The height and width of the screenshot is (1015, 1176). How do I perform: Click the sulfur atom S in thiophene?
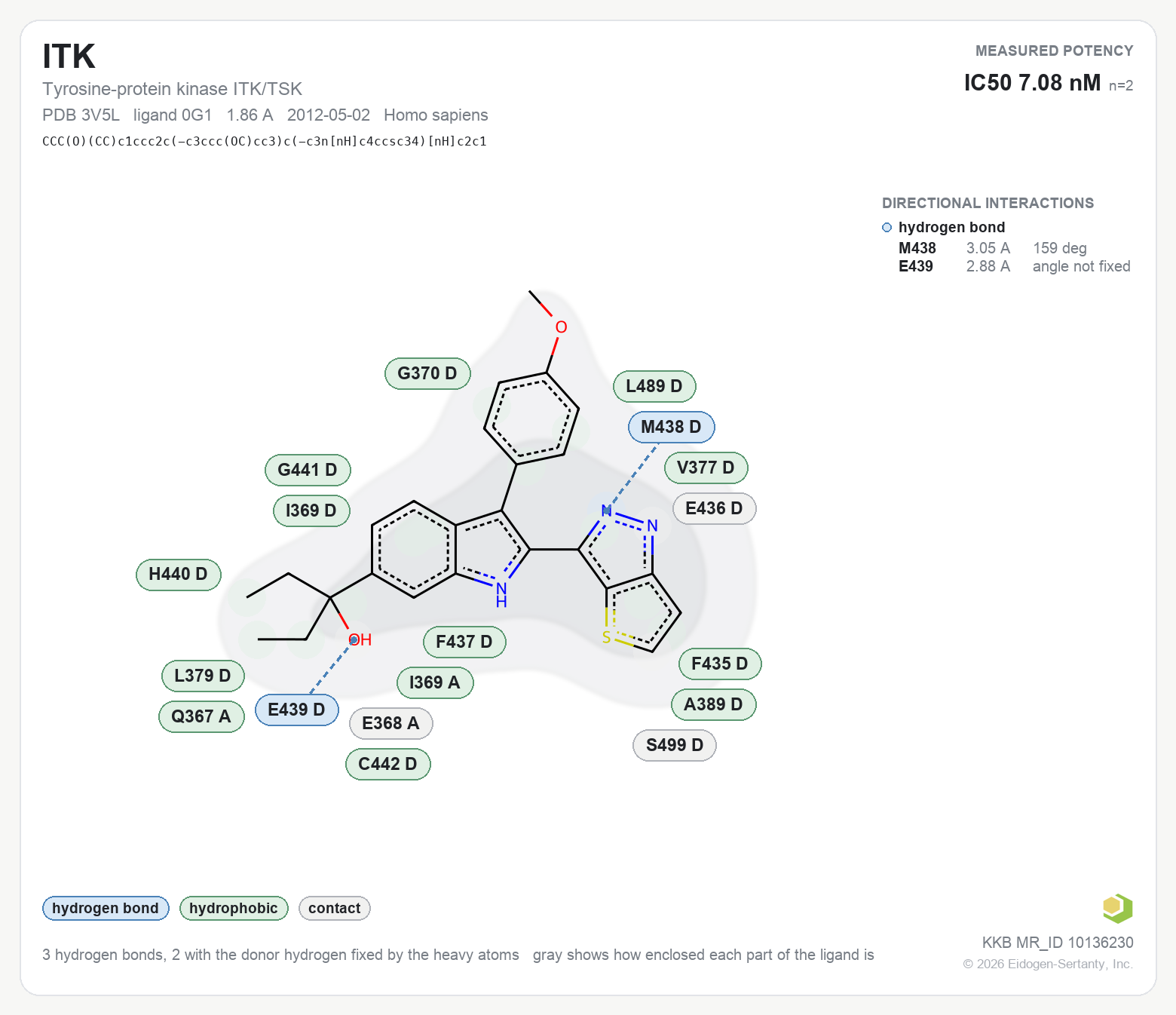click(606, 638)
